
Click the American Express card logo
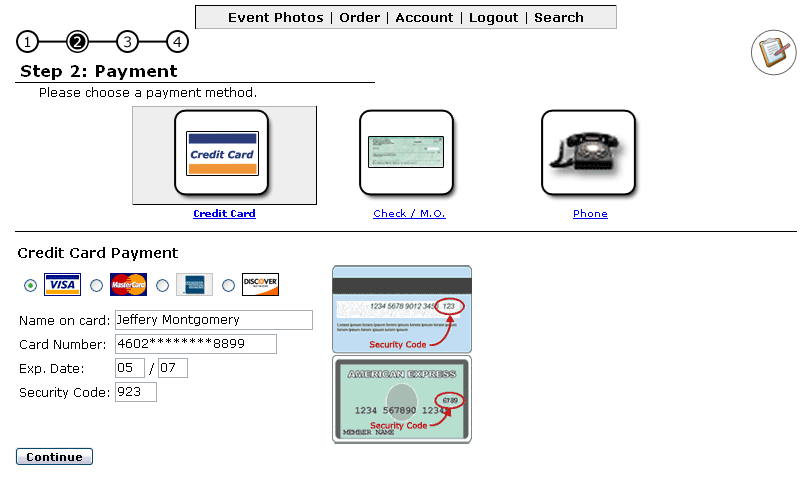coord(194,285)
